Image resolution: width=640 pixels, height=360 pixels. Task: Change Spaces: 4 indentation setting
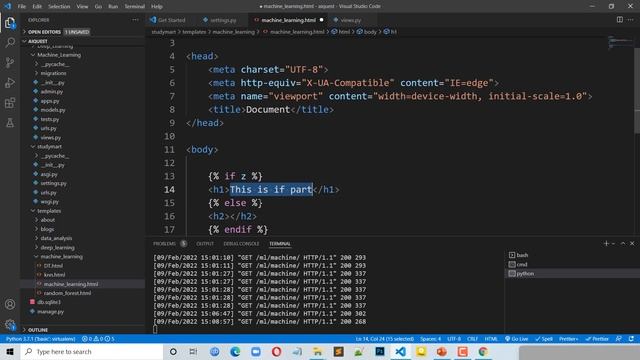tap(430, 339)
